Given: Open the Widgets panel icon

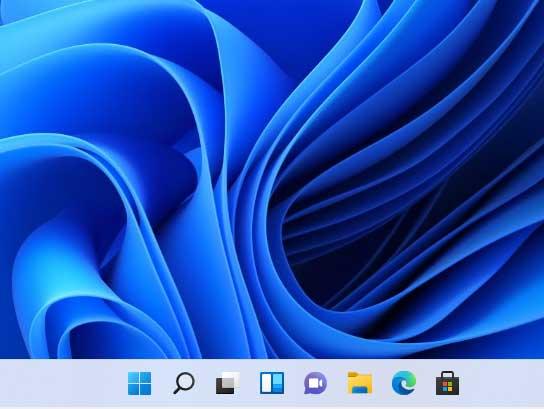Looking at the screenshot, I should click(x=272, y=383).
